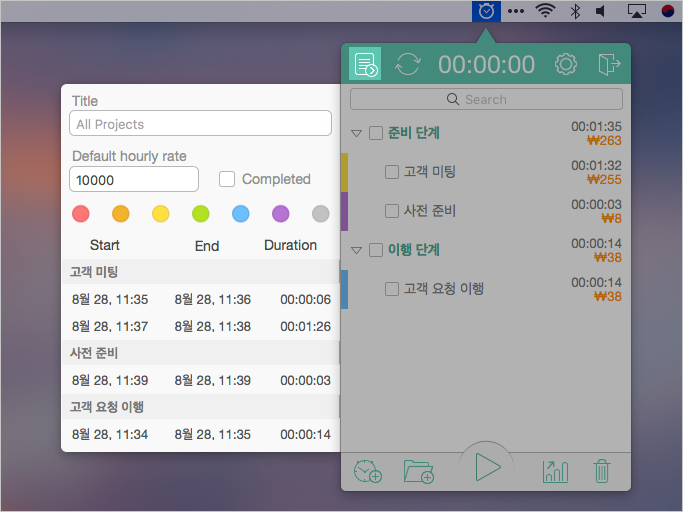Viewport: 683px width, 512px height.
Task: Select the 고객 미팅 group header row
Action: click(x=200, y=272)
